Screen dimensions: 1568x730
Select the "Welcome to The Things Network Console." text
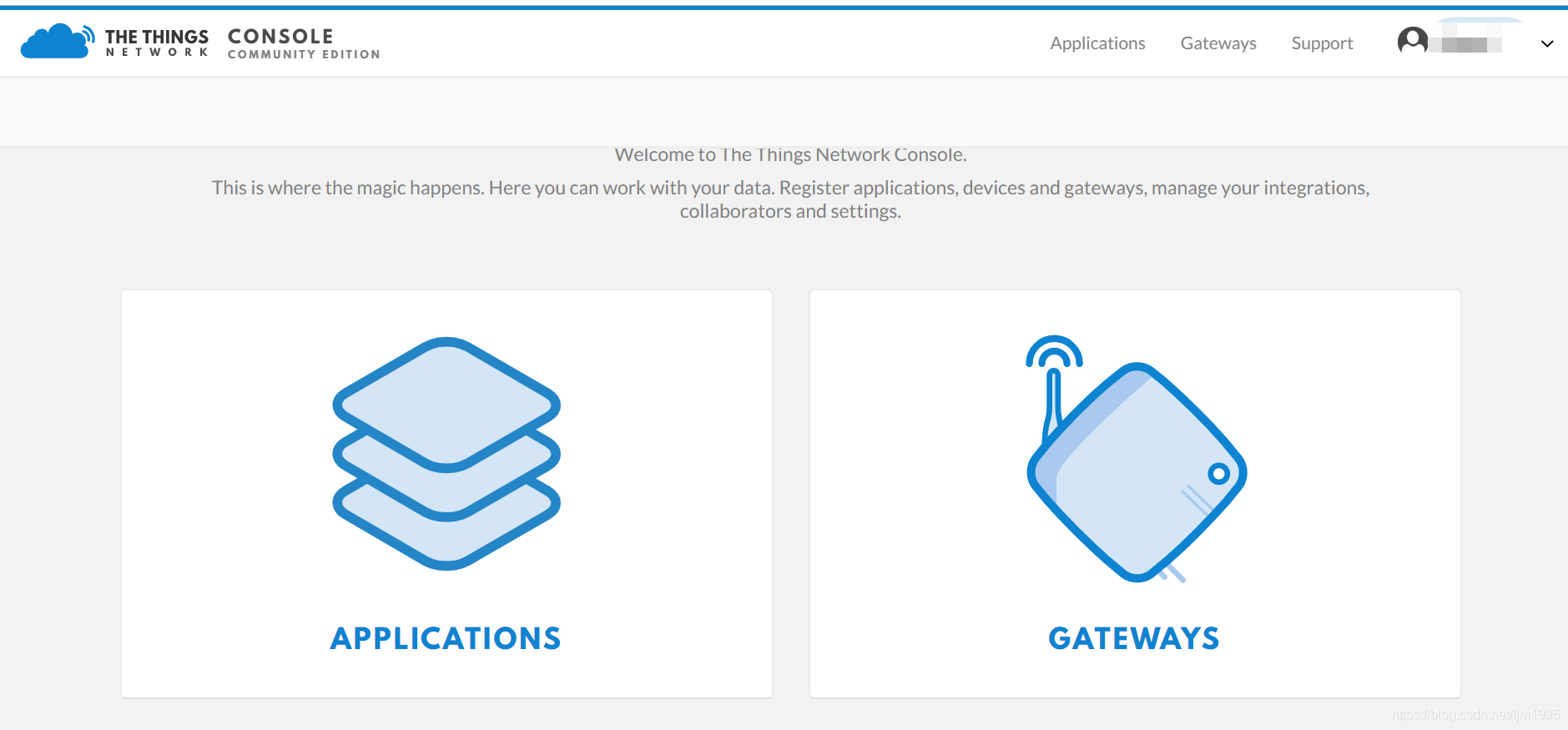[790, 154]
